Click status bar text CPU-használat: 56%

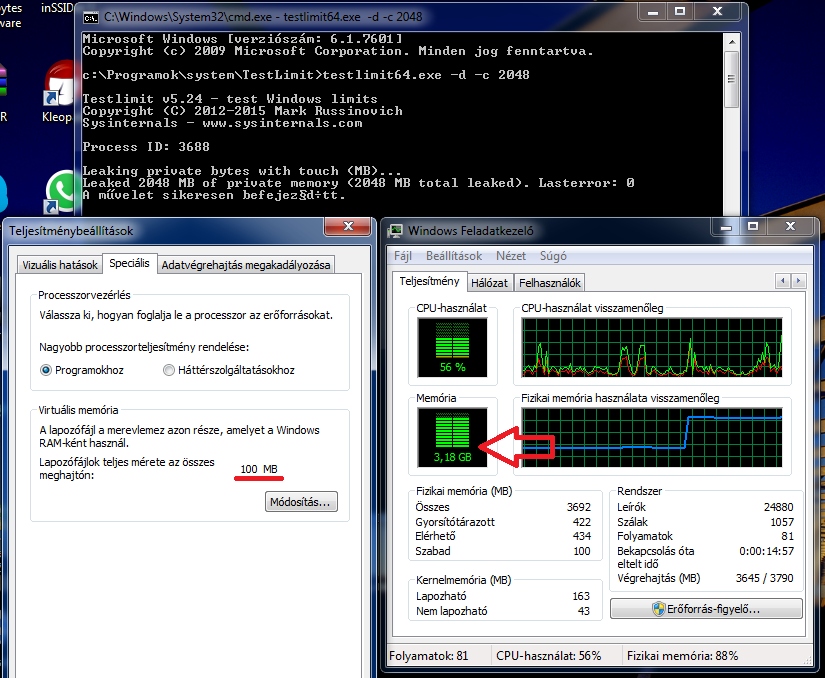[x=548, y=656]
